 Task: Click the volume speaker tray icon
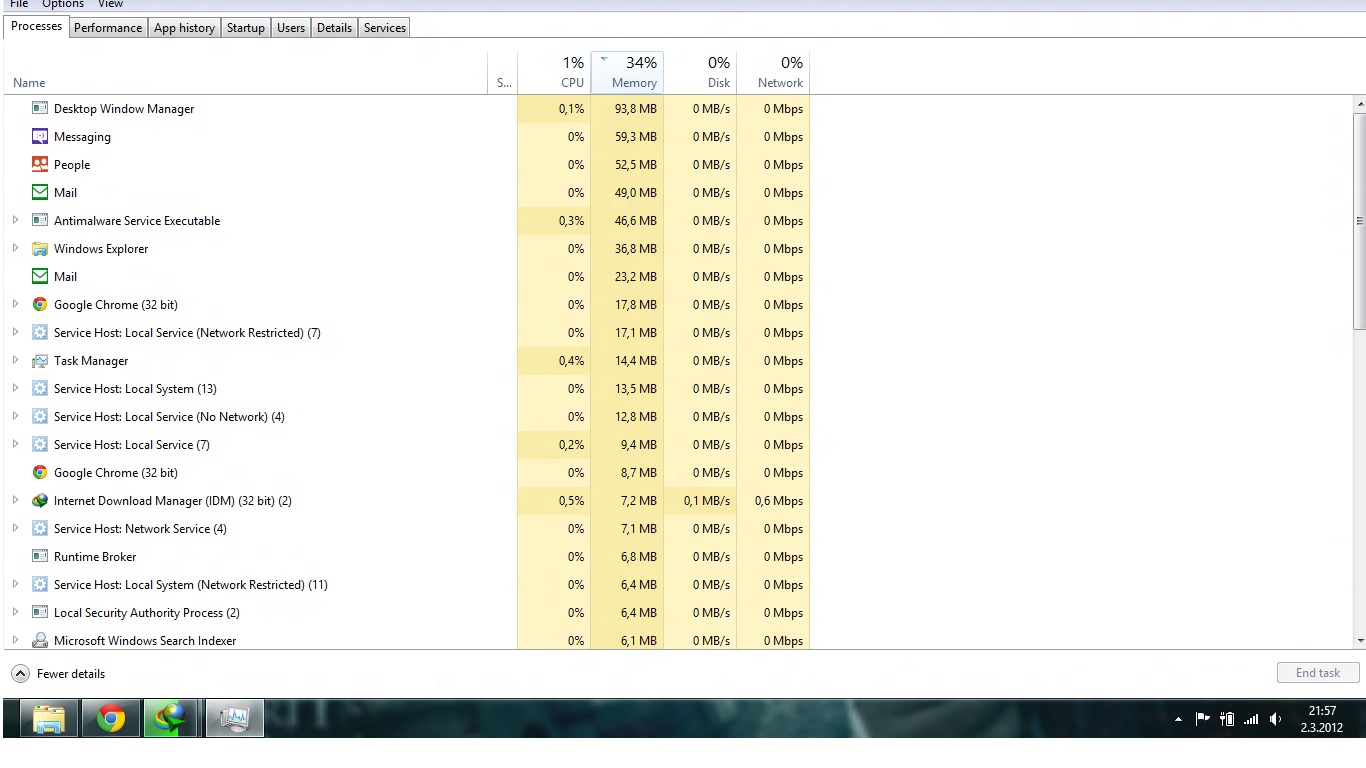1275,718
